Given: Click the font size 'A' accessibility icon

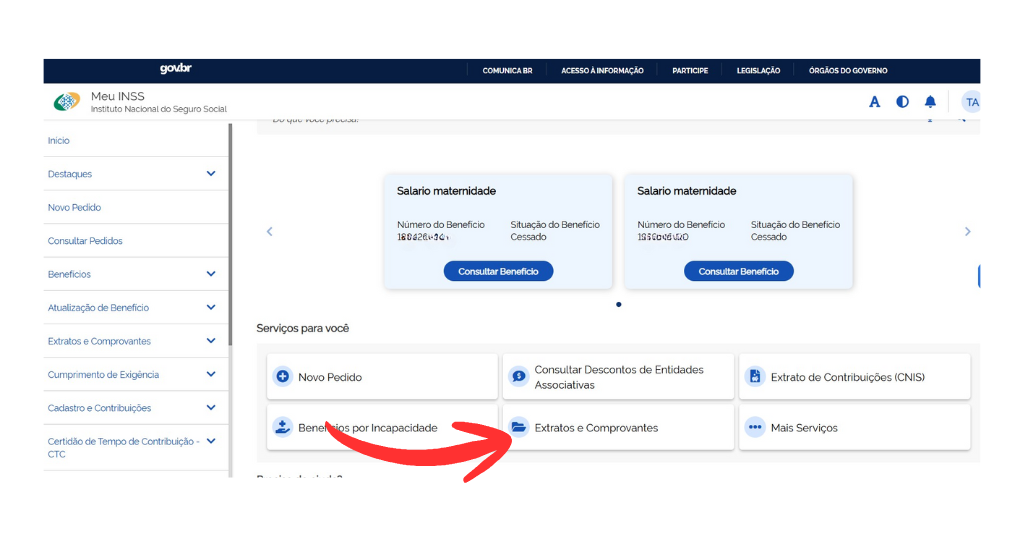Looking at the screenshot, I should pyautogui.click(x=874, y=102).
